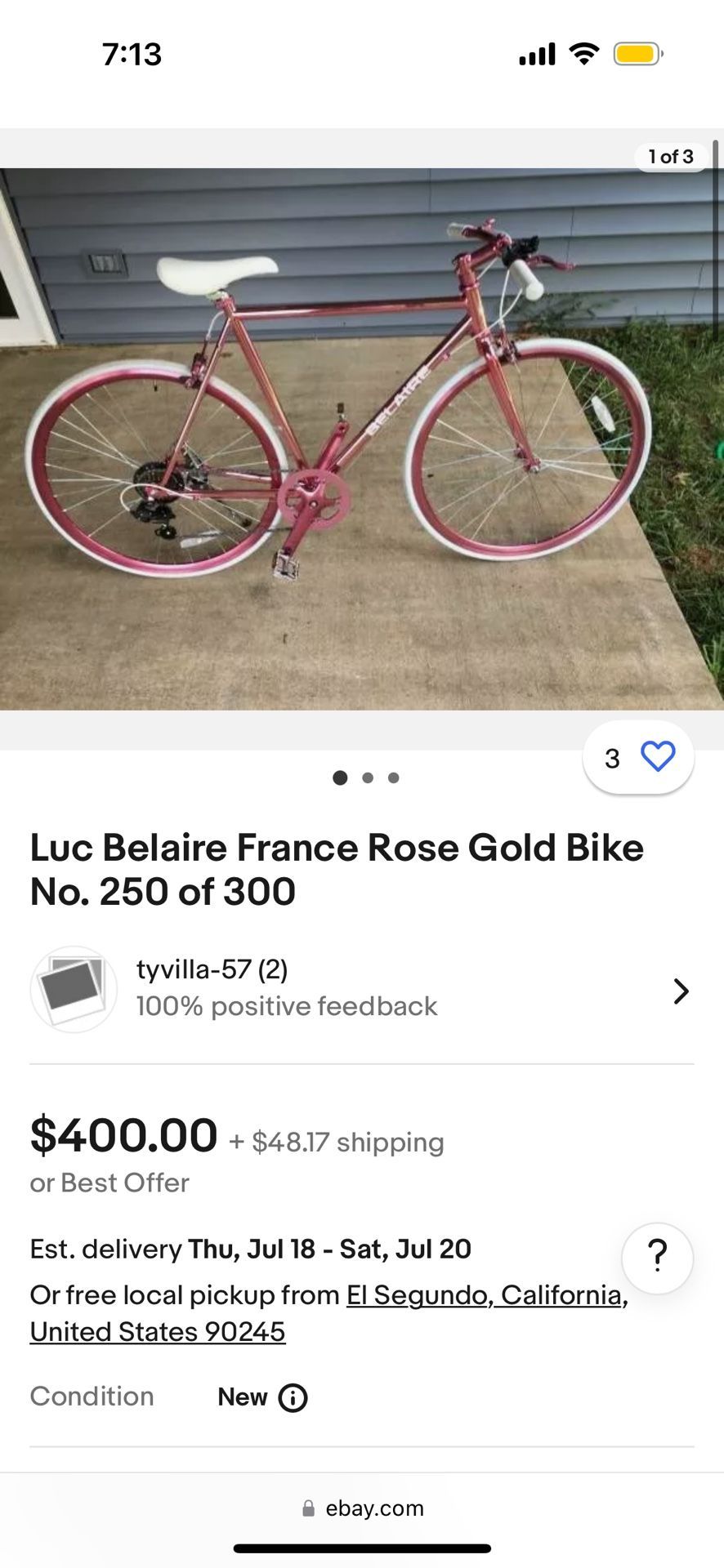Screen dimensions: 724x1568
Task: Tap the Condition info icon
Action: (x=293, y=1398)
